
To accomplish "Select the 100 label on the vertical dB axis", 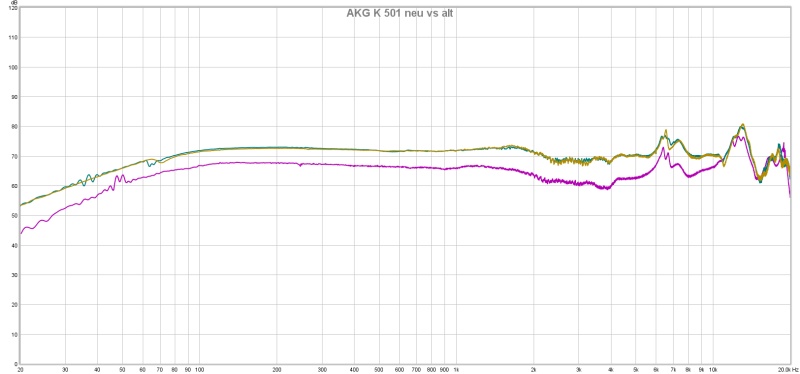I will [13, 67].
